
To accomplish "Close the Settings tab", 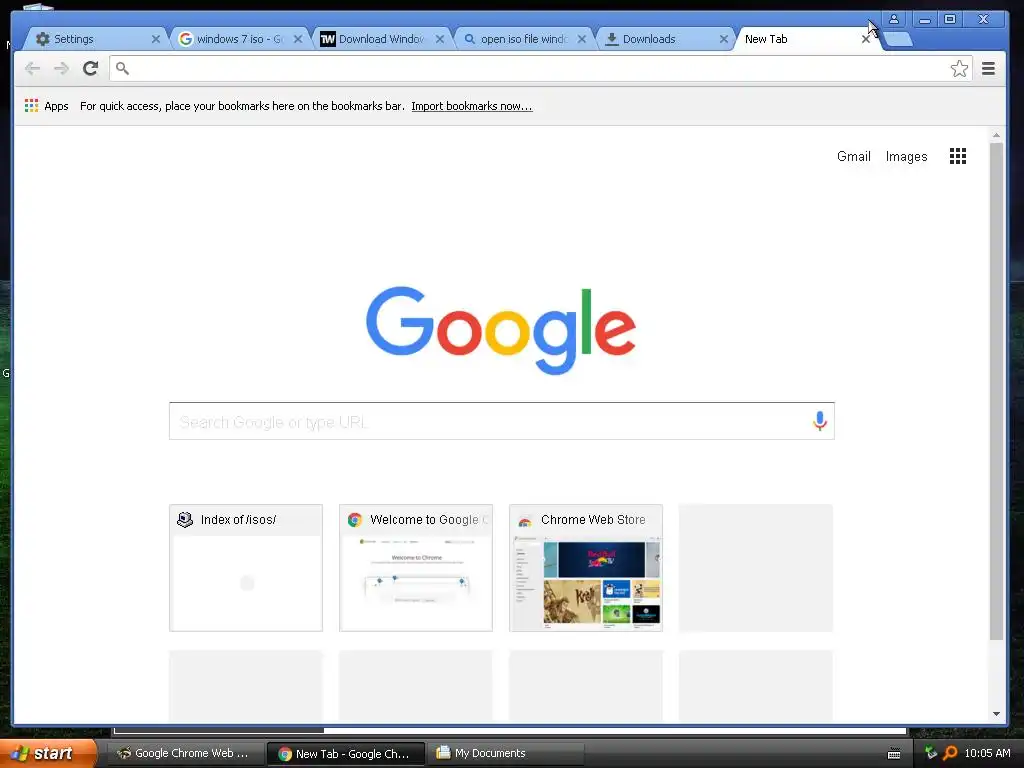I will [x=155, y=39].
